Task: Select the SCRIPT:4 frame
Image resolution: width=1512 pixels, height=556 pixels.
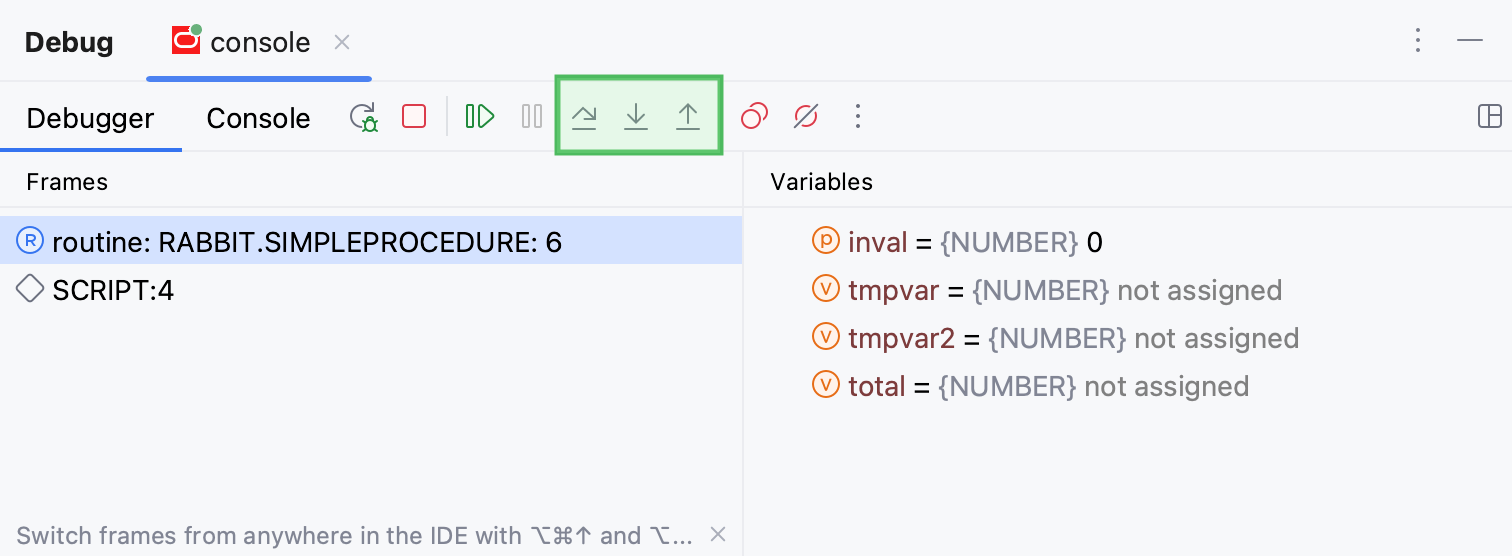Action: click(113, 290)
